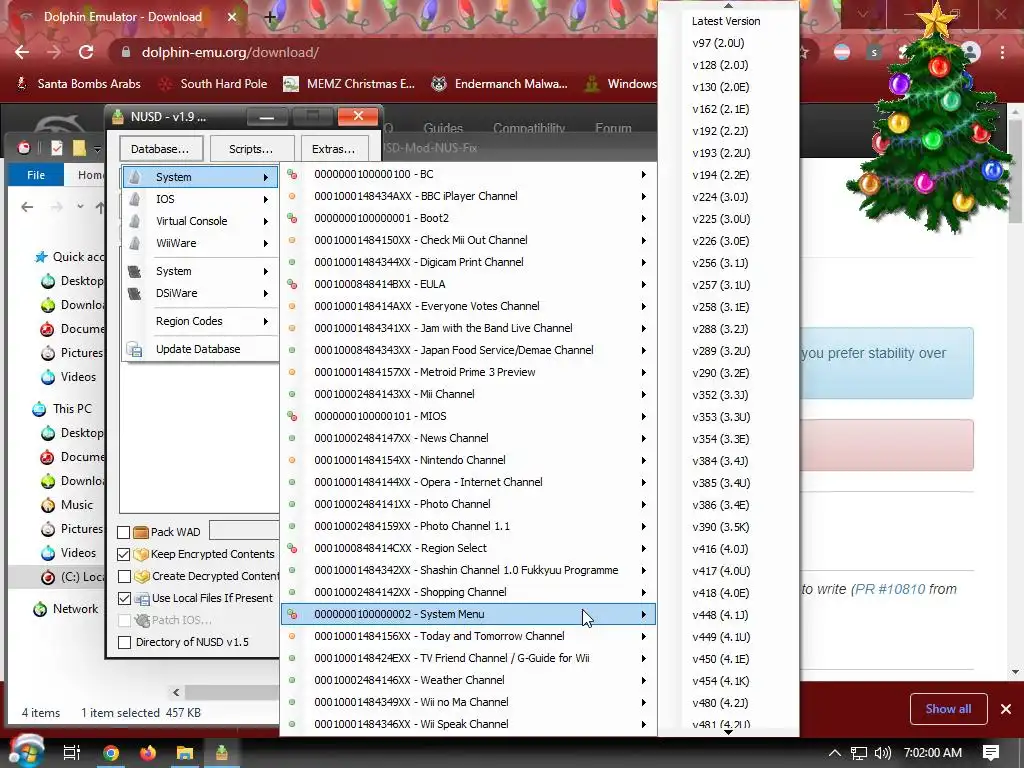1024x768 pixels.
Task: Select the System Menu title entry
Action: tap(468, 614)
